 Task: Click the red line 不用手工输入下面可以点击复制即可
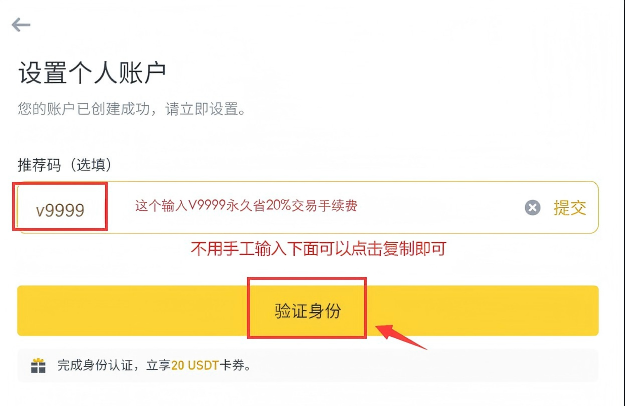[x=318, y=249]
